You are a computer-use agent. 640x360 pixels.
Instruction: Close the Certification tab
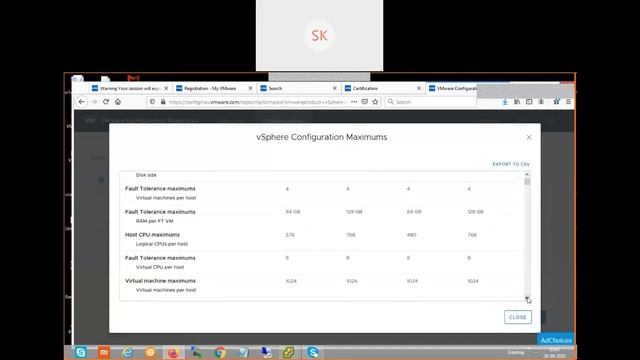point(419,88)
